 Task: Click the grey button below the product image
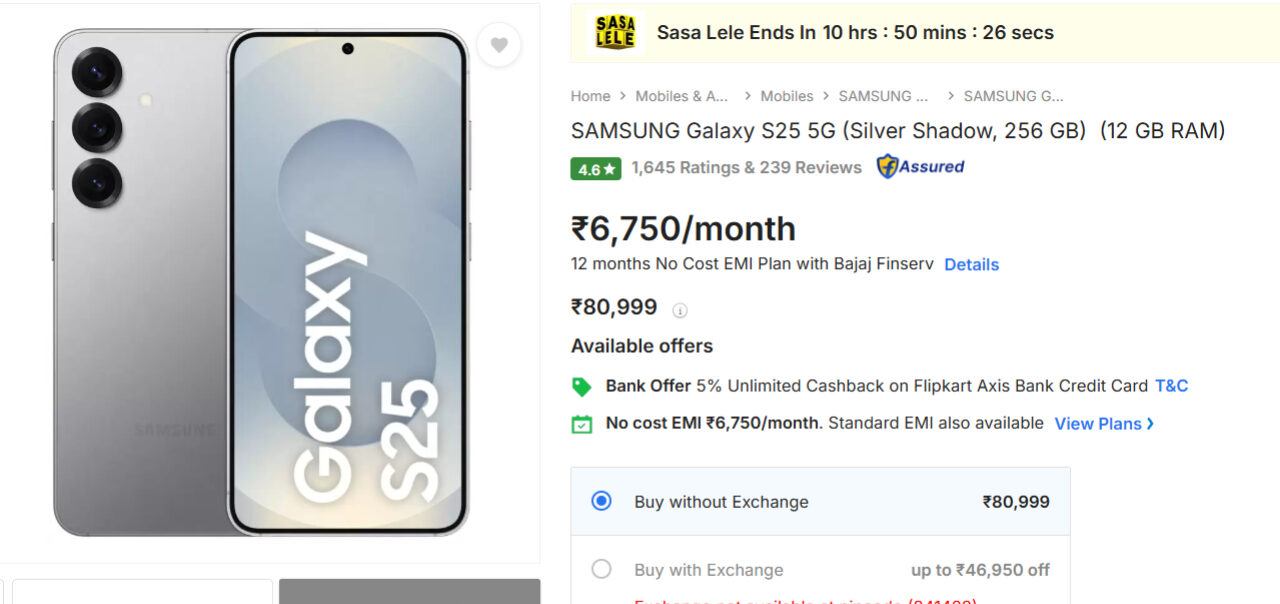click(x=409, y=591)
